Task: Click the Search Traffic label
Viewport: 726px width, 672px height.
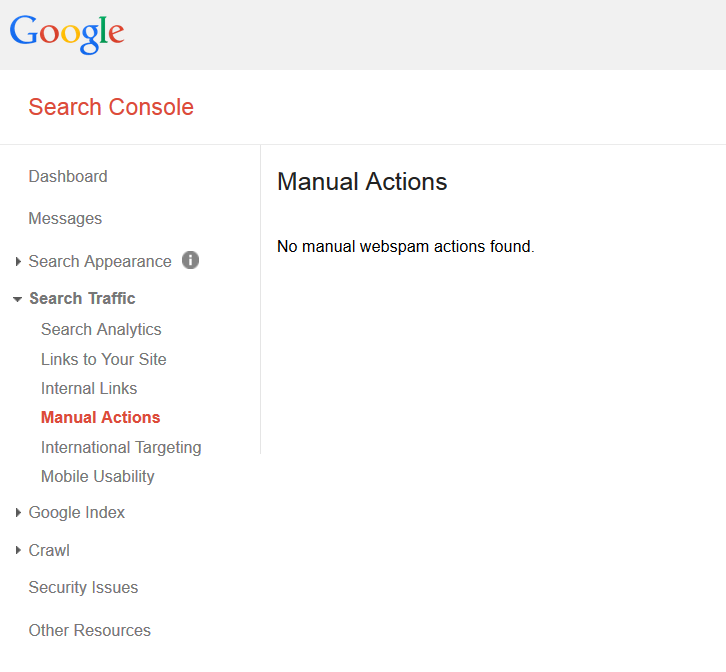Action: click(x=82, y=299)
